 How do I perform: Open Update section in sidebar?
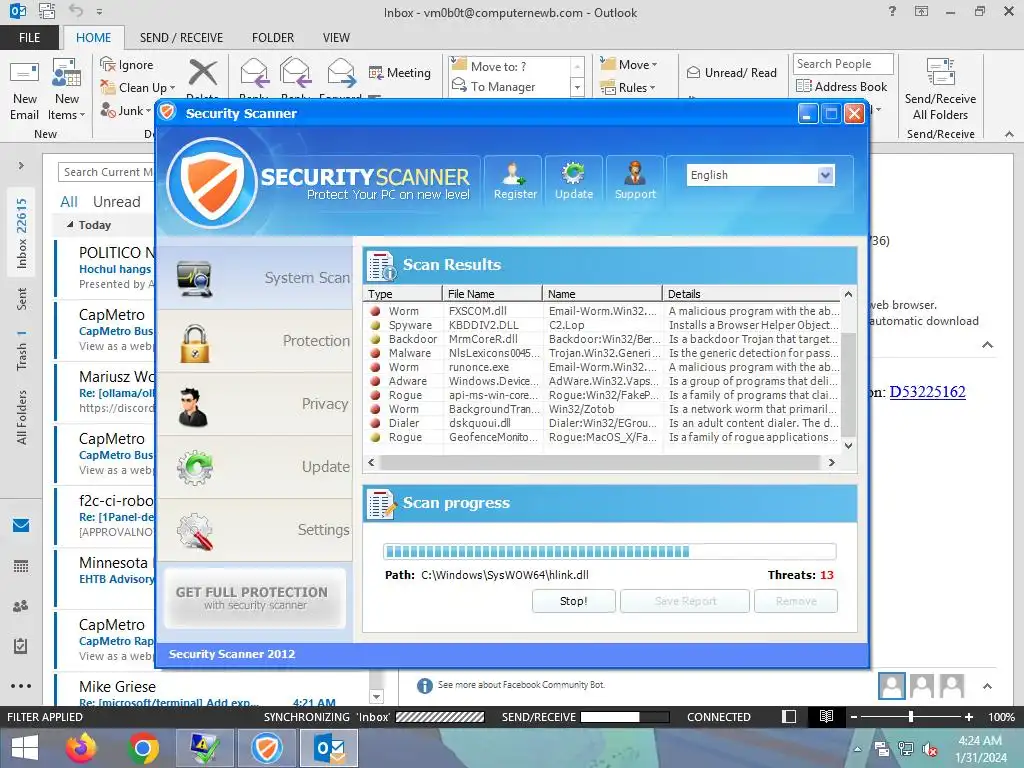coord(255,467)
